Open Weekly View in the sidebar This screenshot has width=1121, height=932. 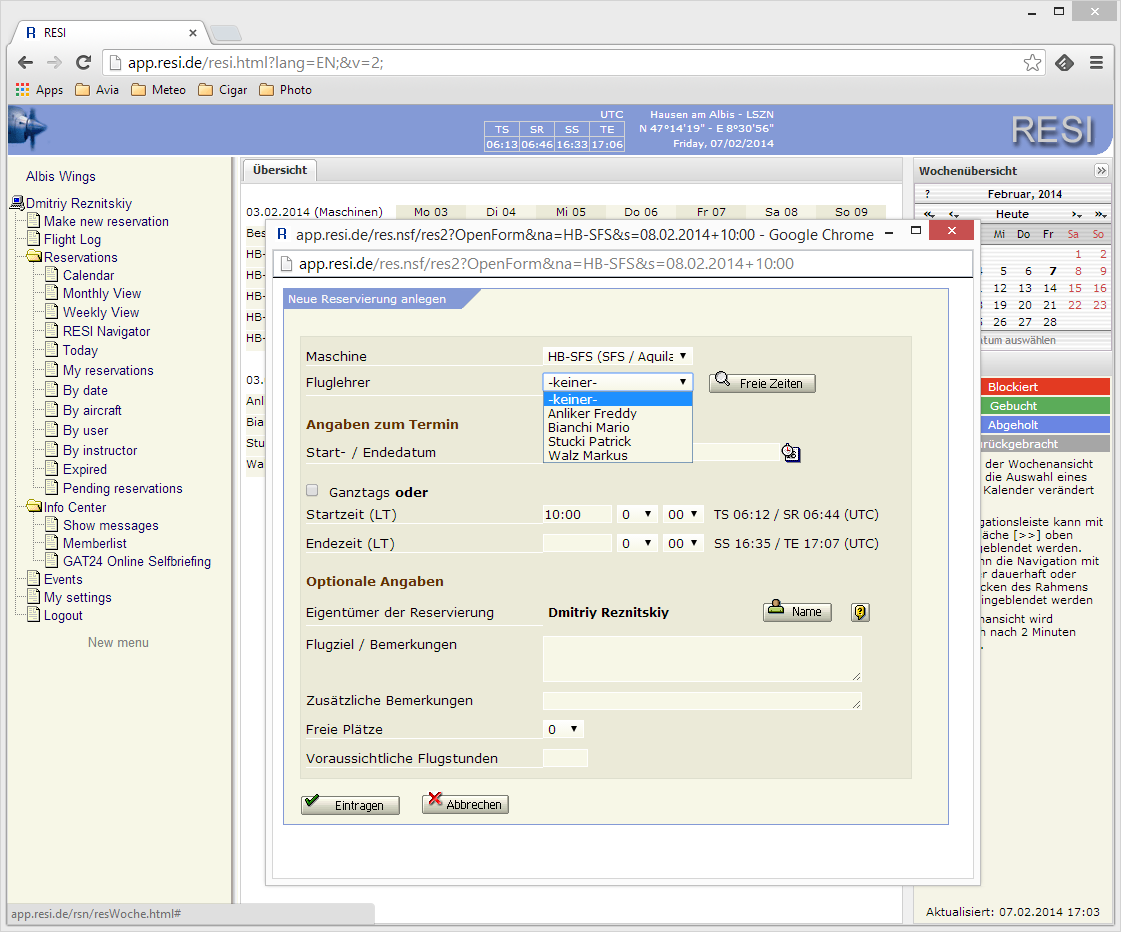coord(101,312)
